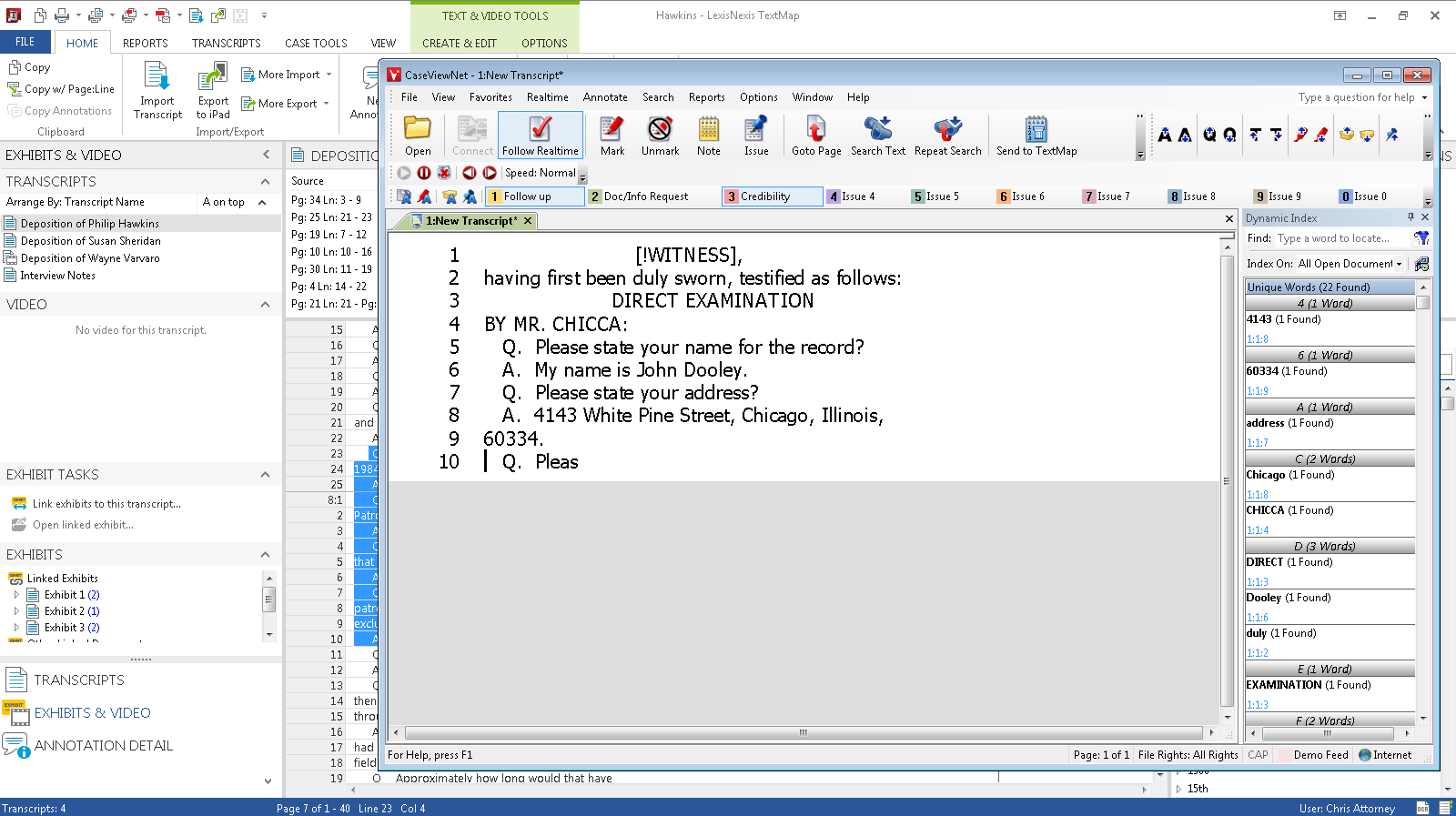Click the step-back red arrow button
Image resolution: width=1456 pixels, height=816 pixels.
[470, 173]
